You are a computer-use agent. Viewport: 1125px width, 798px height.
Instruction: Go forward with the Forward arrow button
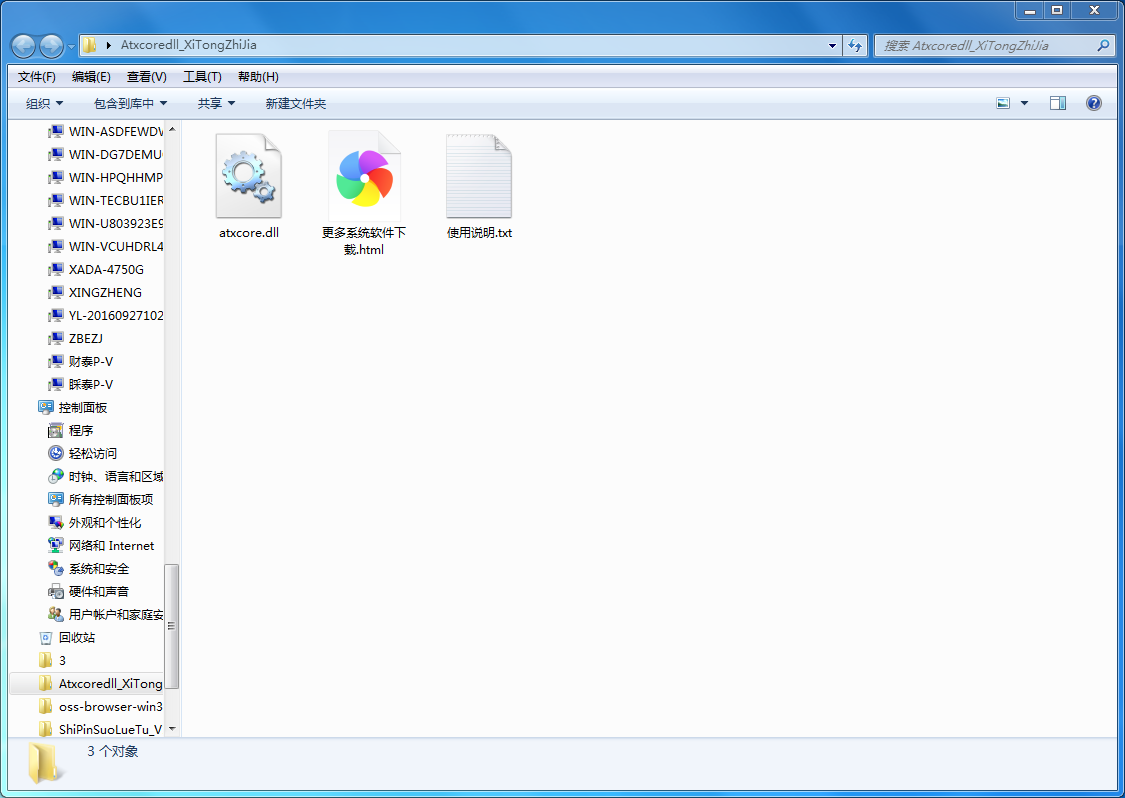pos(51,46)
